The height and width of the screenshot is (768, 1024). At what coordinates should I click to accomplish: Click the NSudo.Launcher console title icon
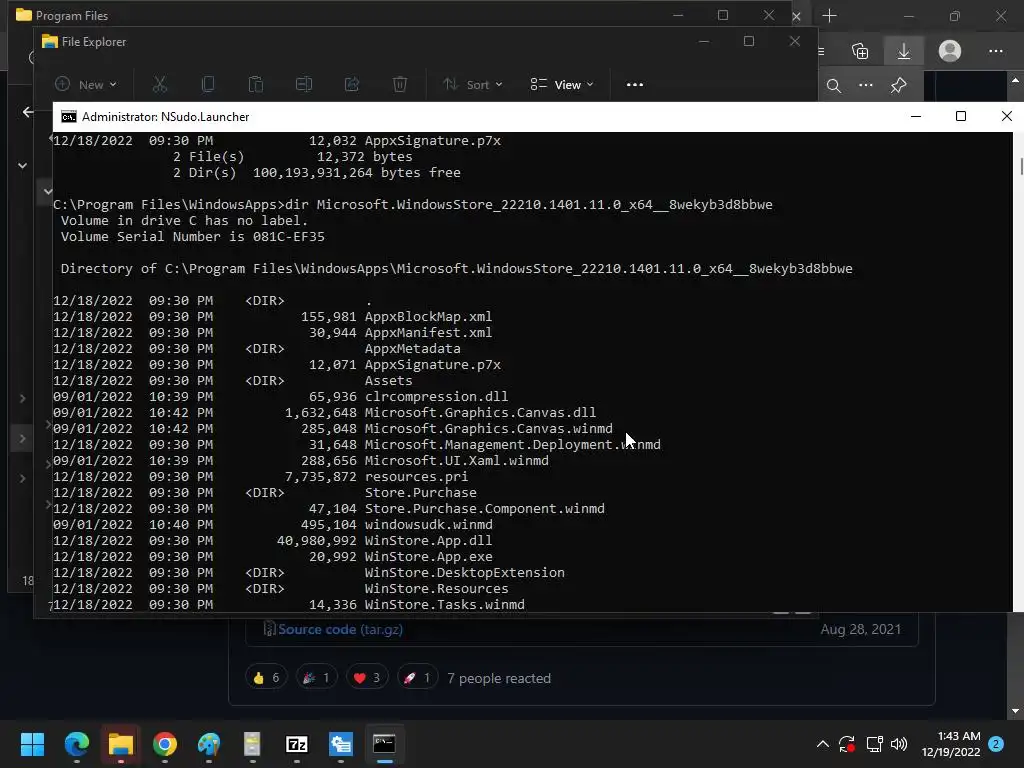69,117
